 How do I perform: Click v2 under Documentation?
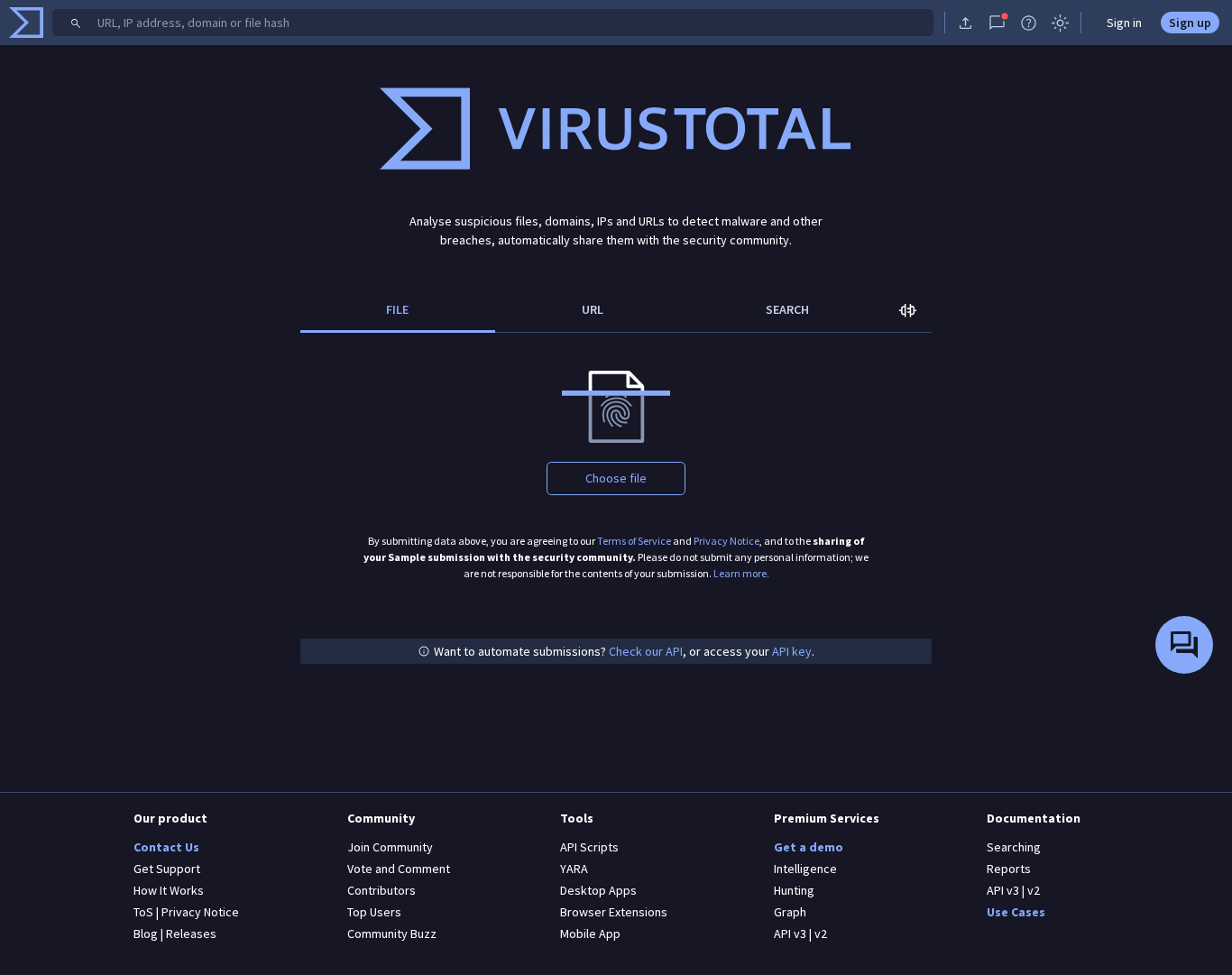[x=1034, y=890]
